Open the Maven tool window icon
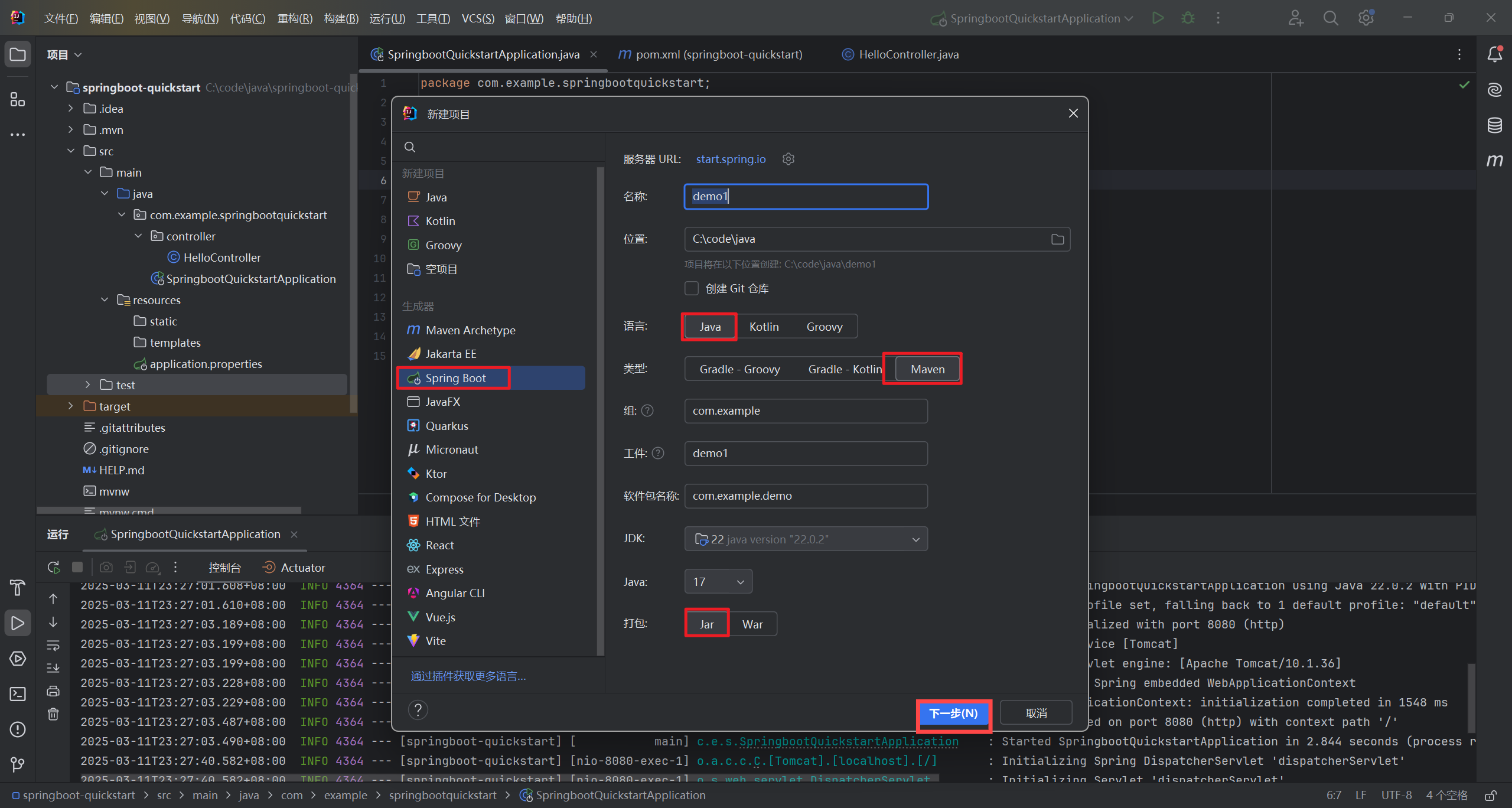This screenshot has height=808, width=1512. [1495, 160]
